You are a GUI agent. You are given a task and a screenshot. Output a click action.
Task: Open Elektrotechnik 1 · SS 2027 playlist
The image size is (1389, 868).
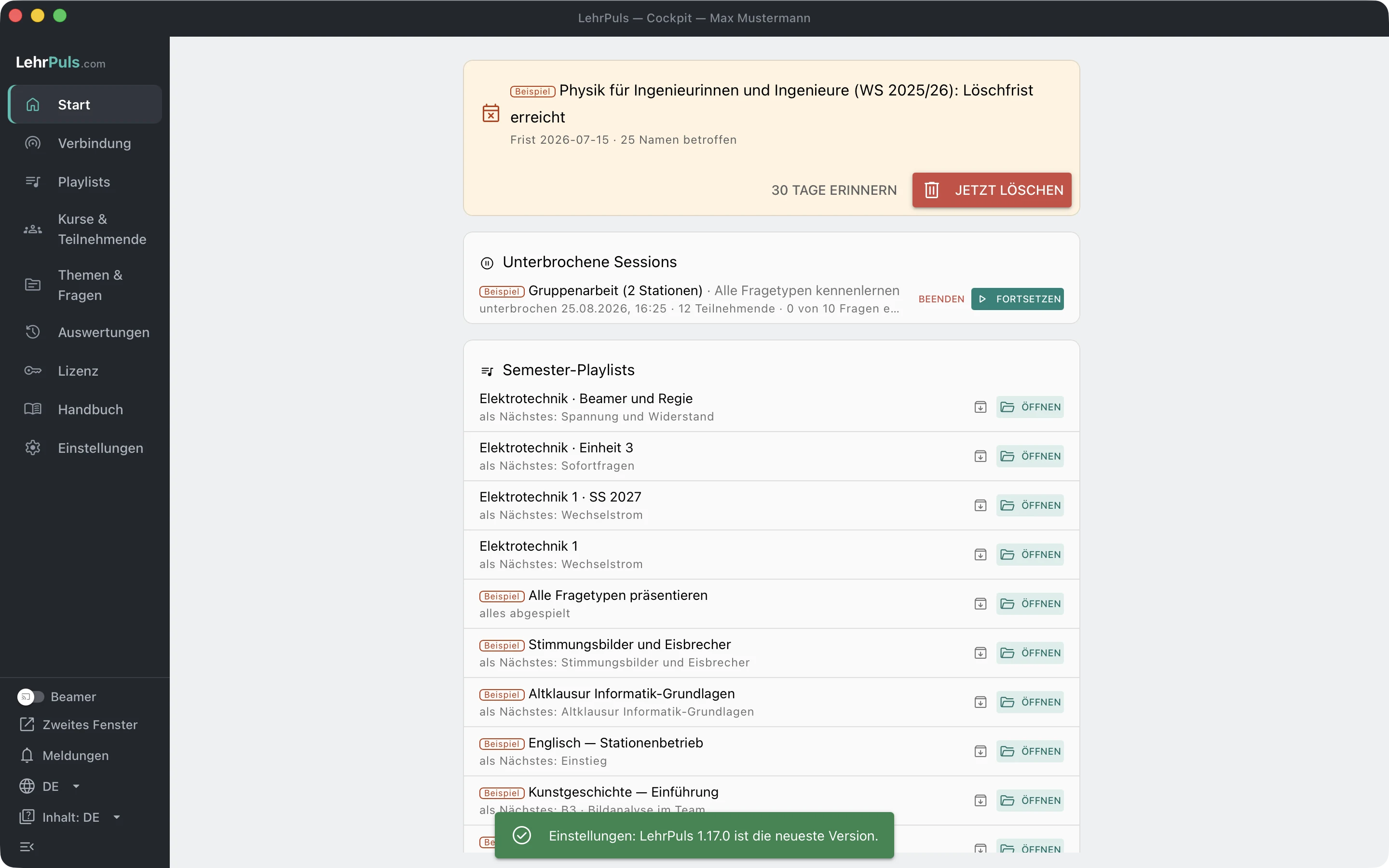pos(1030,505)
